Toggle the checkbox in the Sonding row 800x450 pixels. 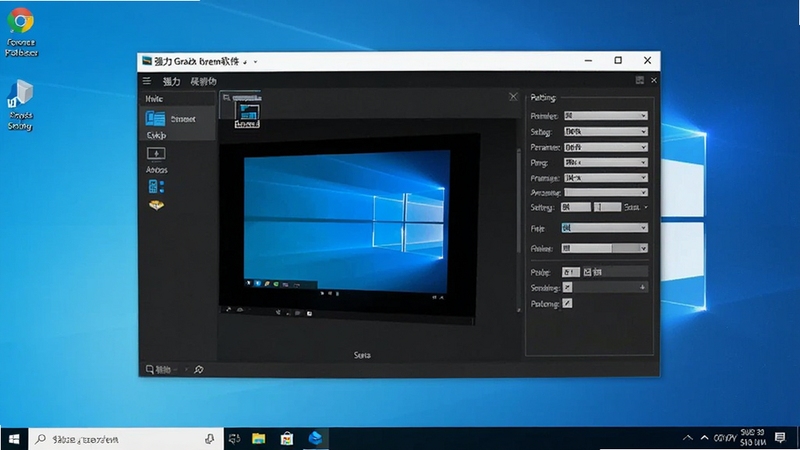point(567,288)
